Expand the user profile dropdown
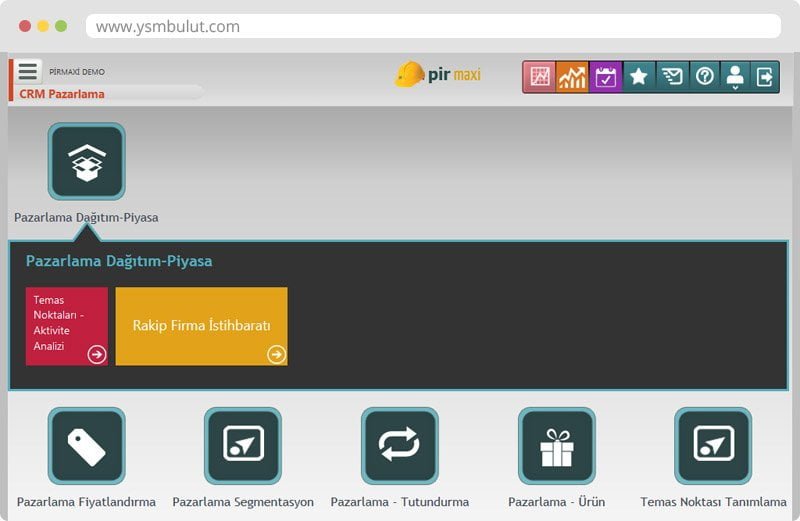 (x=736, y=78)
